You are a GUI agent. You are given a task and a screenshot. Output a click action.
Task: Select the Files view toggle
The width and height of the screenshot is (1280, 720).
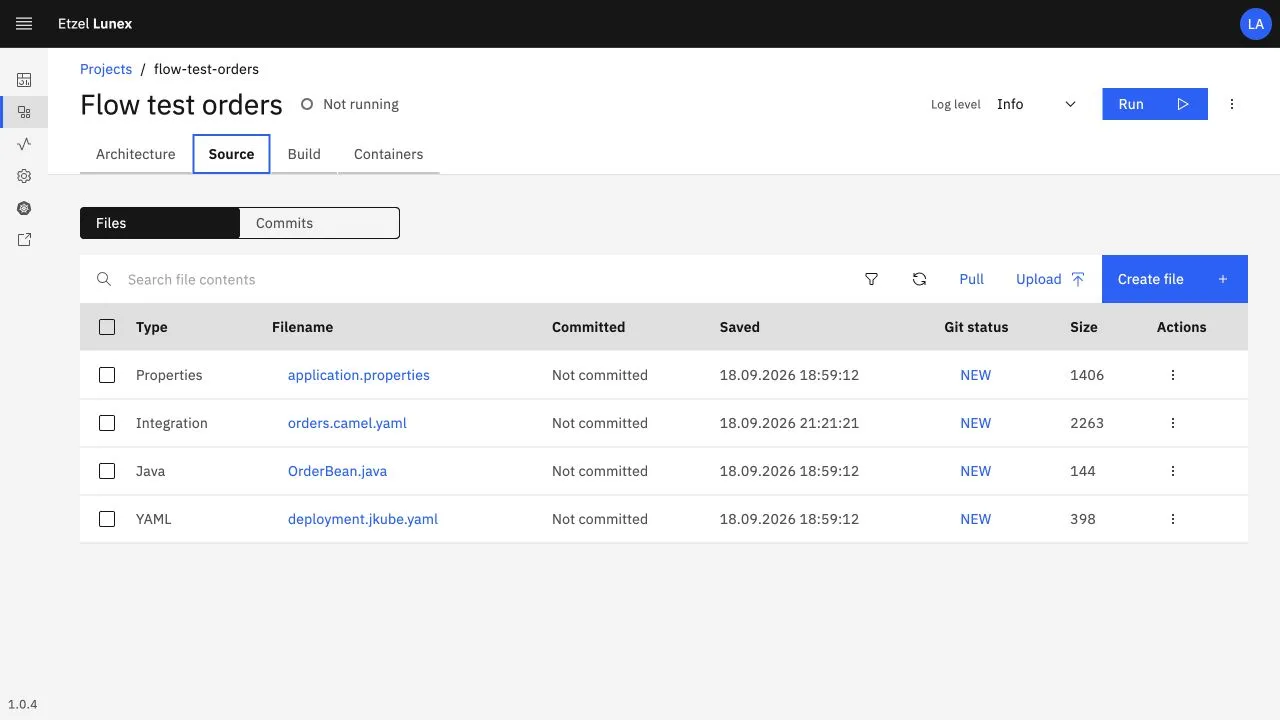(x=160, y=223)
